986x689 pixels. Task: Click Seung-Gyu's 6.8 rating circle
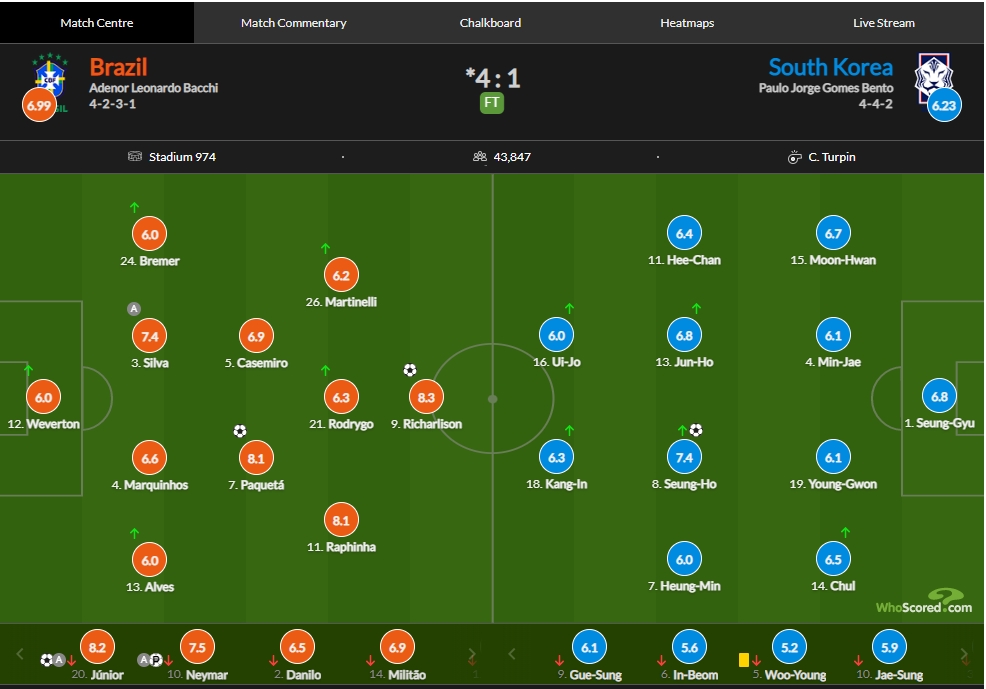(939, 397)
